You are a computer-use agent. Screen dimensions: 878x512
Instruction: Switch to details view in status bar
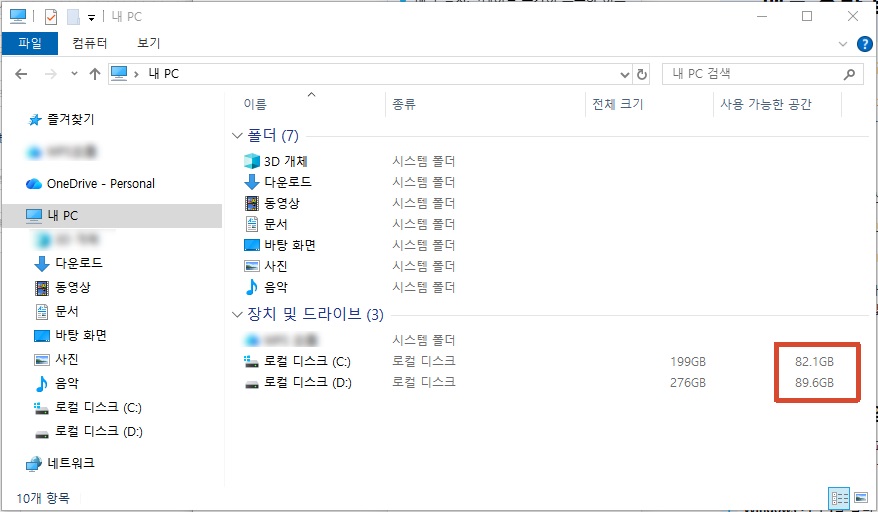pyautogui.click(x=840, y=498)
